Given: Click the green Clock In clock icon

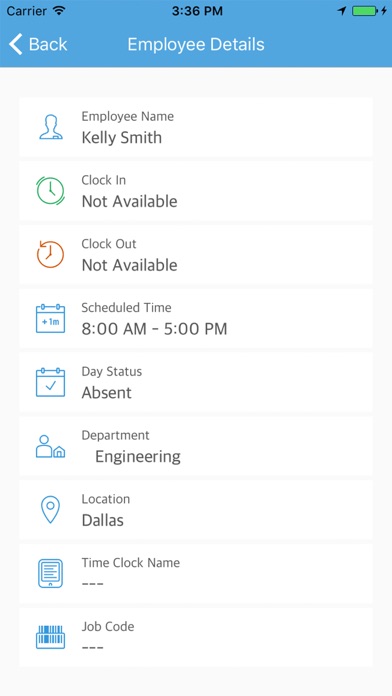Looking at the screenshot, I should pos(51,191).
